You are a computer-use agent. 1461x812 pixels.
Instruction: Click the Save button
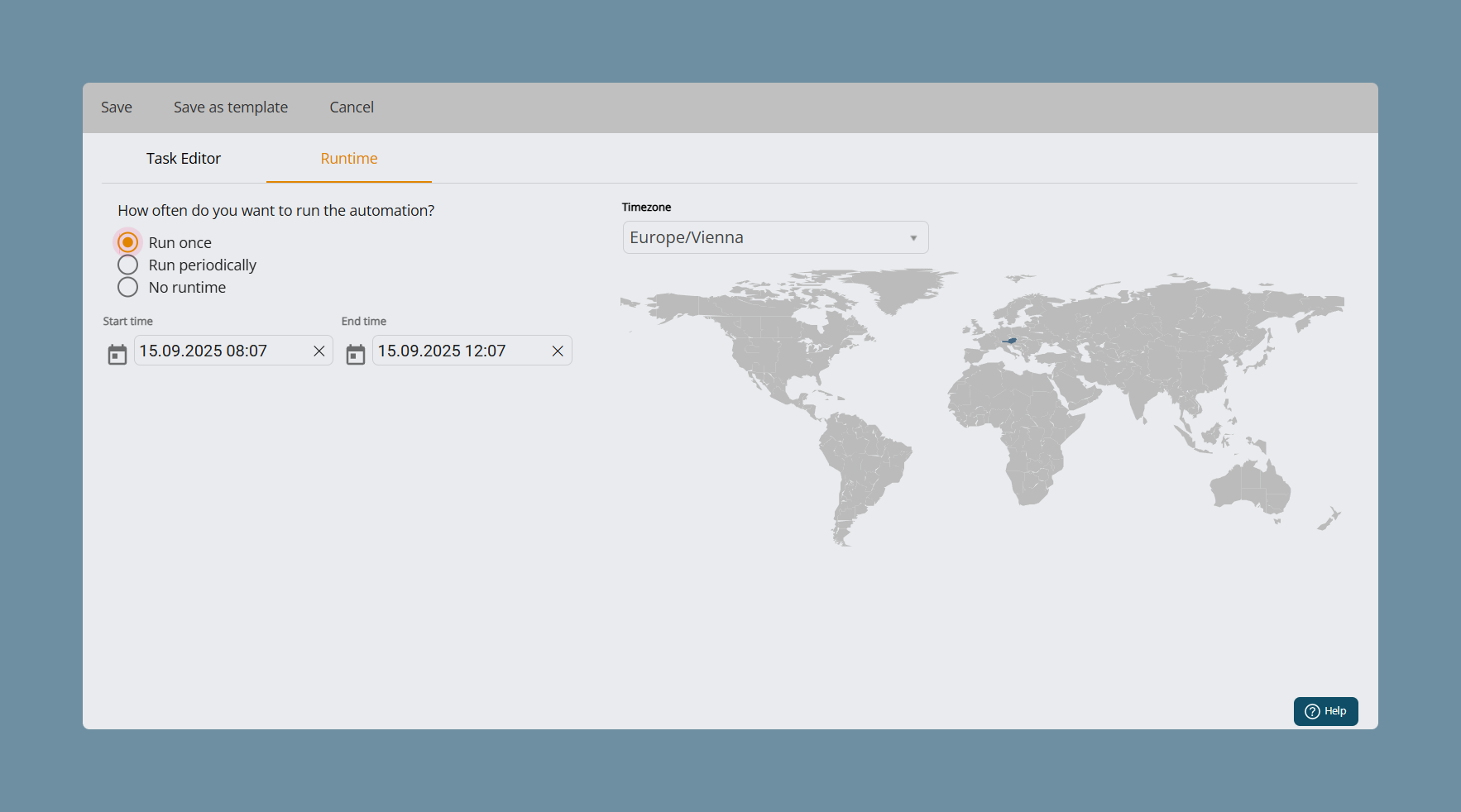(117, 107)
